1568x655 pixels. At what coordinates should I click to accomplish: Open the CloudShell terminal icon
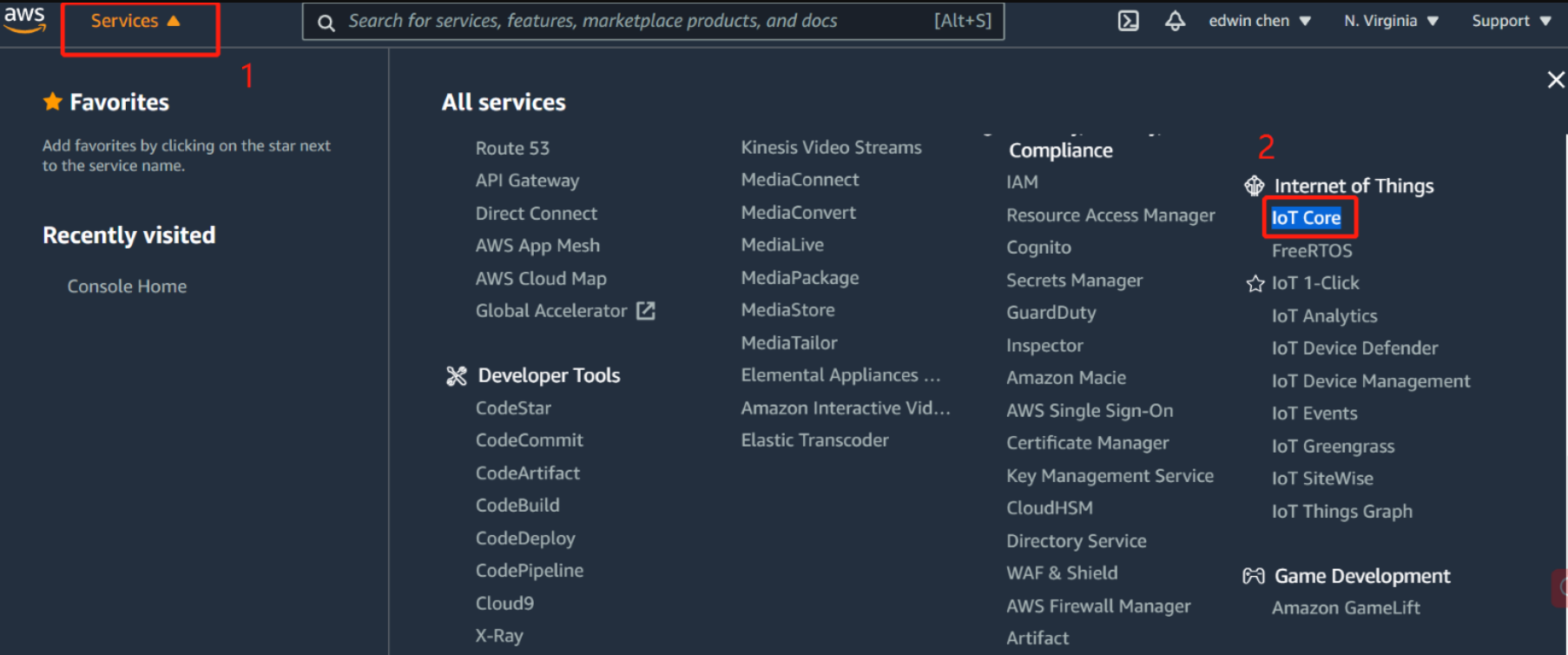tap(1128, 21)
